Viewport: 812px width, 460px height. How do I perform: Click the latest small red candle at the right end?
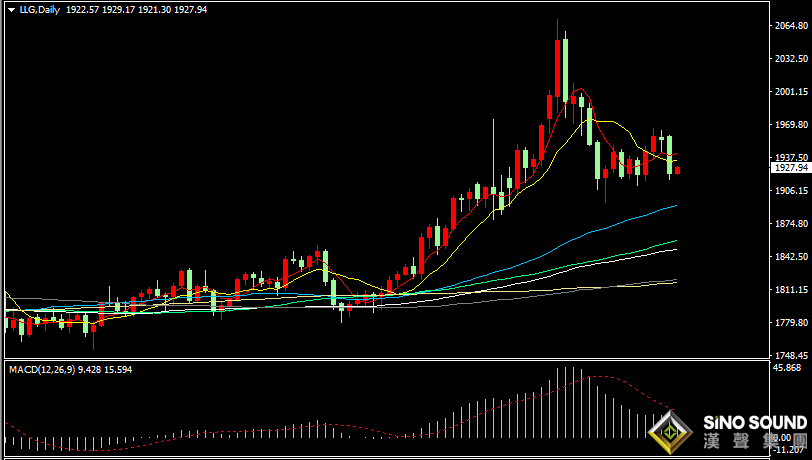(x=677, y=170)
